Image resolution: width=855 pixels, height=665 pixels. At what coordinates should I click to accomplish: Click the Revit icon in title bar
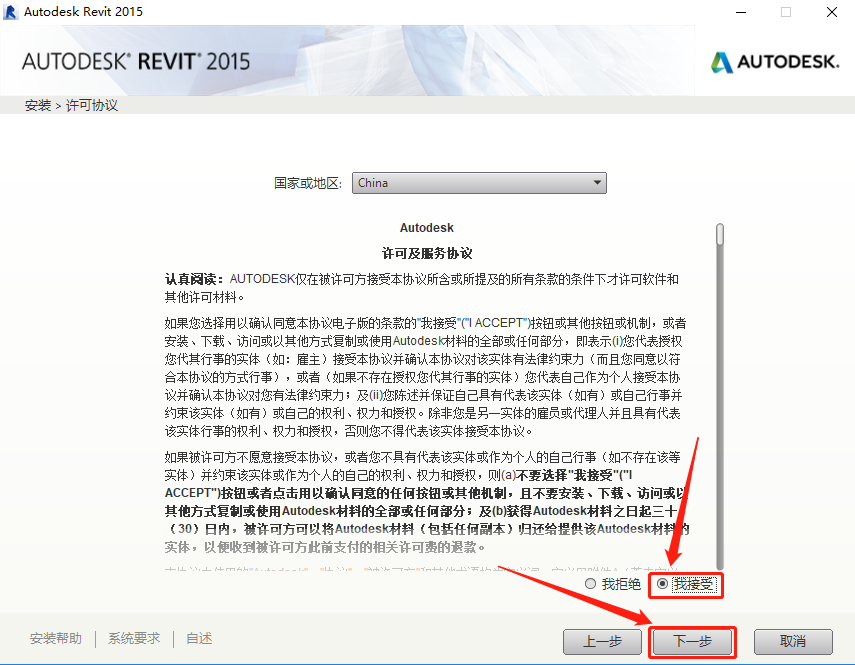[10, 11]
